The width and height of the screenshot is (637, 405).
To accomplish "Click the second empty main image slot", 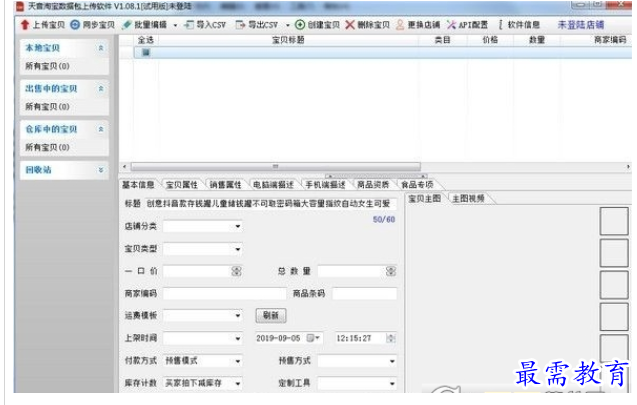I will point(614,253).
